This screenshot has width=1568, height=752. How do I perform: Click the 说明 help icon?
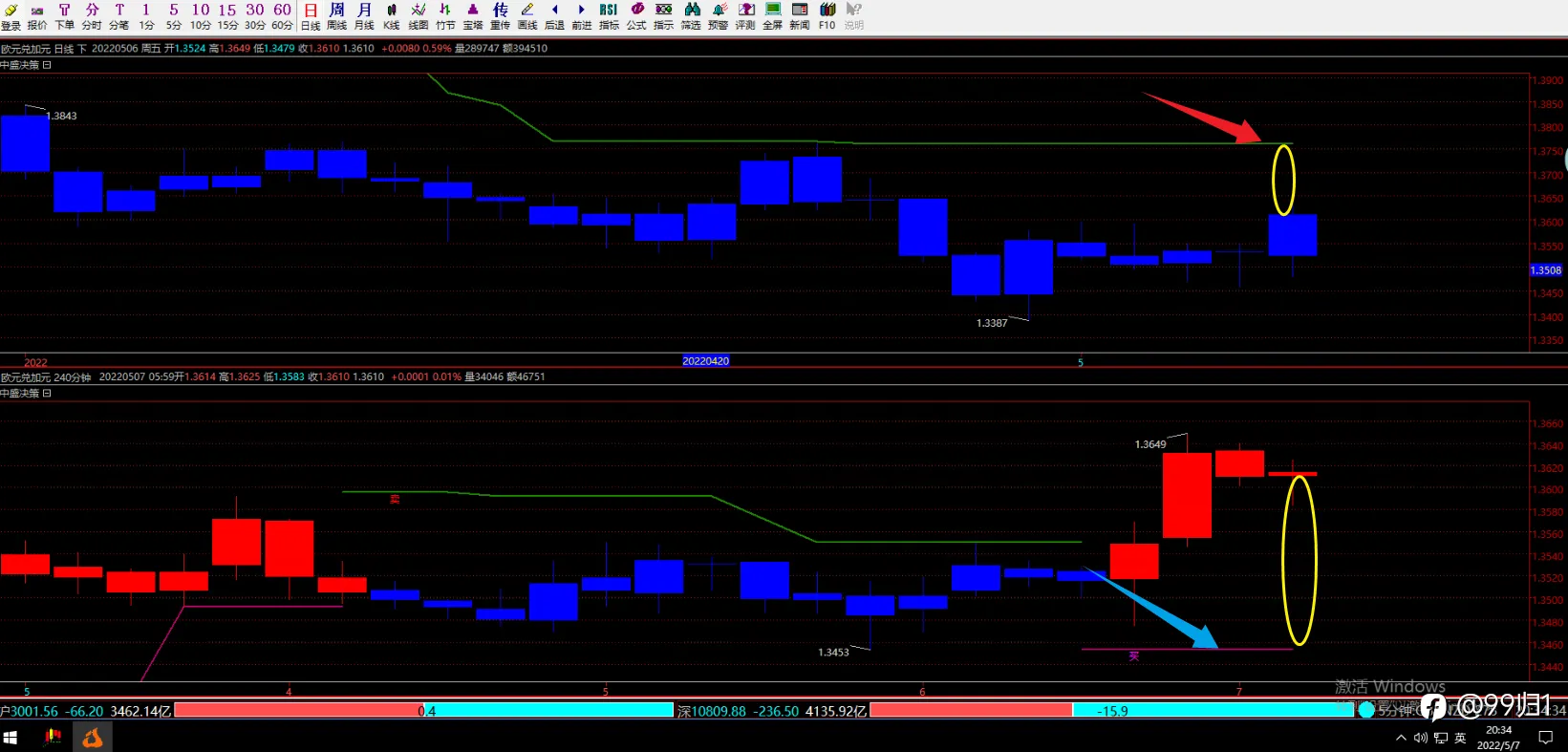(x=853, y=16)
